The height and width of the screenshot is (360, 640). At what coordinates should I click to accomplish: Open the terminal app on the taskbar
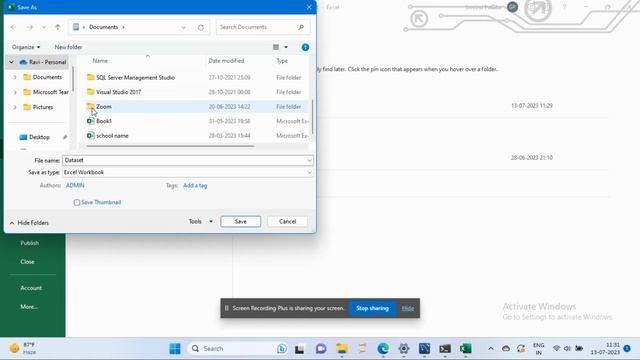click(x=445, y=349)
